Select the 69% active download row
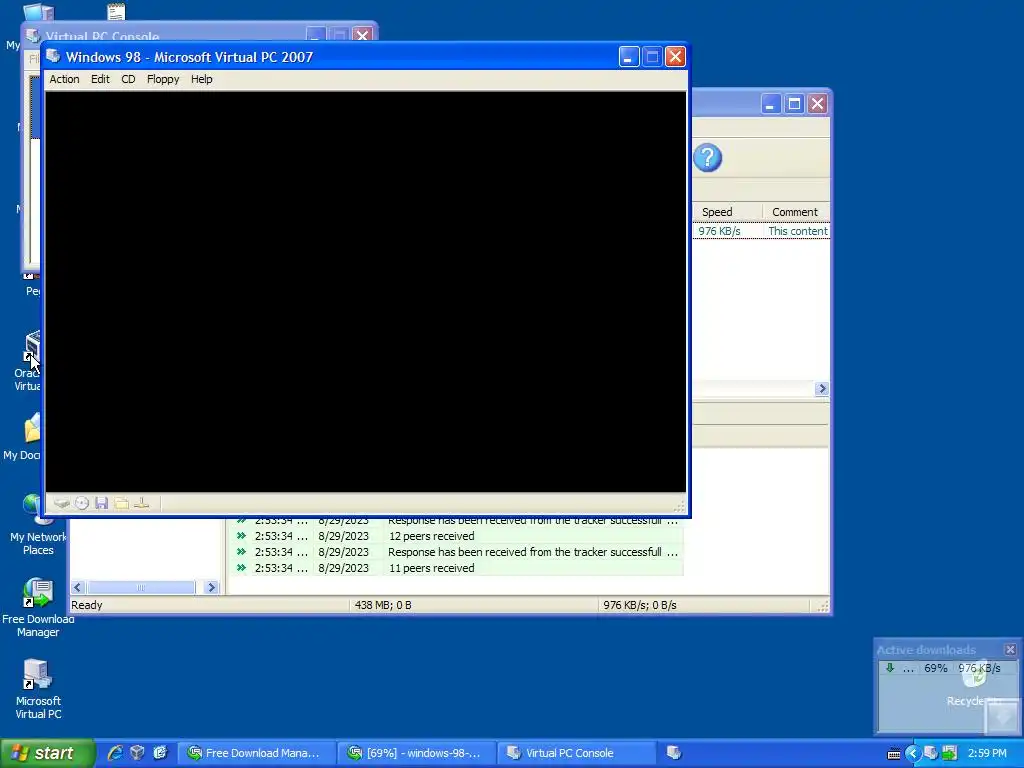This screenshot has width=1024, height=768. coord(947,668)
